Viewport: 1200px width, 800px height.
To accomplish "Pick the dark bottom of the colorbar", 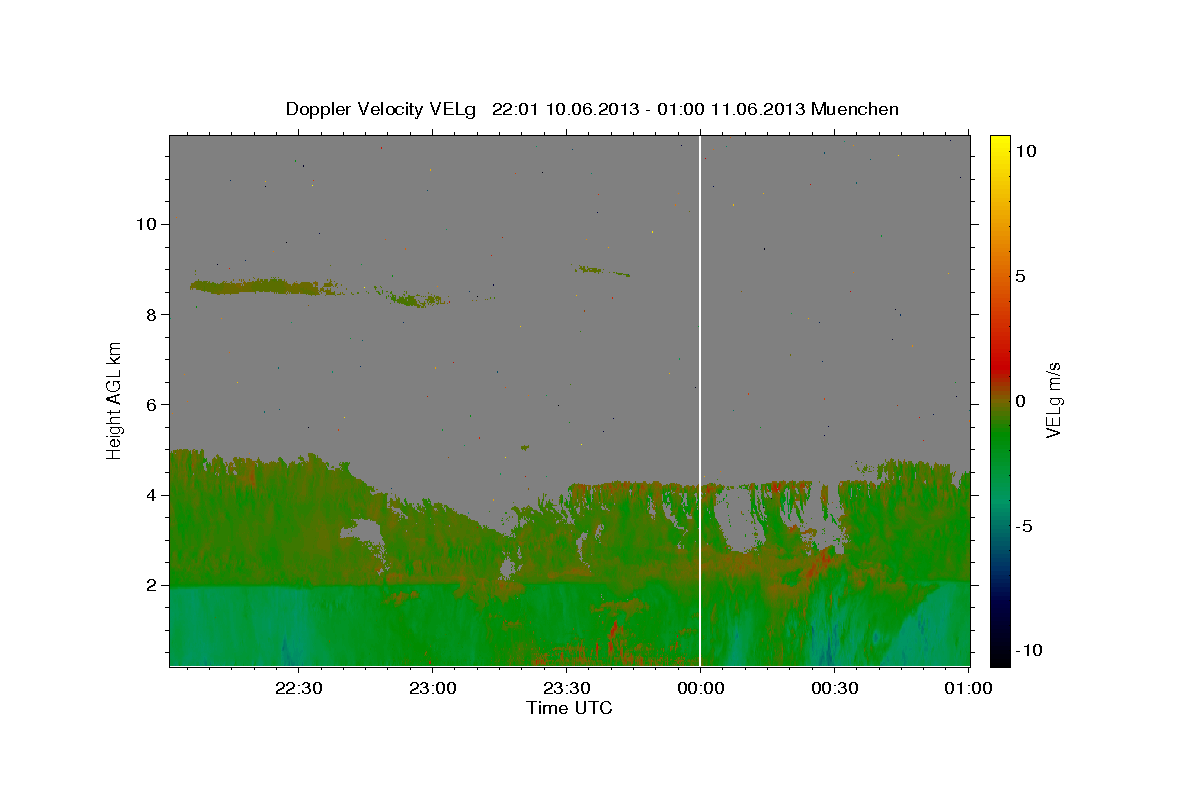I will click(x=999, y=650).
